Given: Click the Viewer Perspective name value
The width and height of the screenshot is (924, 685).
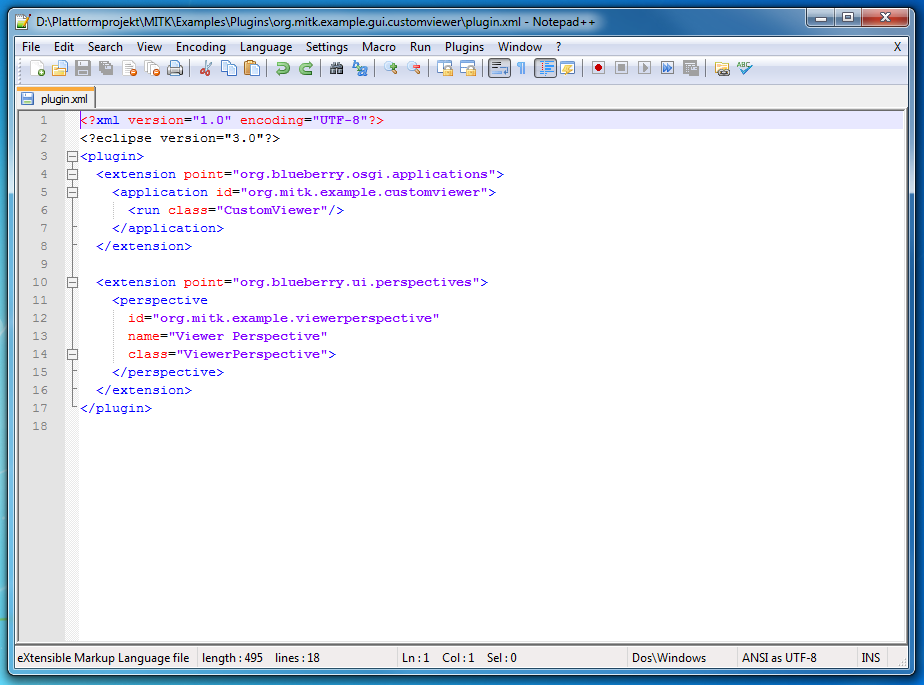Looking at the screenshot, I should click(x=248, y=336).
